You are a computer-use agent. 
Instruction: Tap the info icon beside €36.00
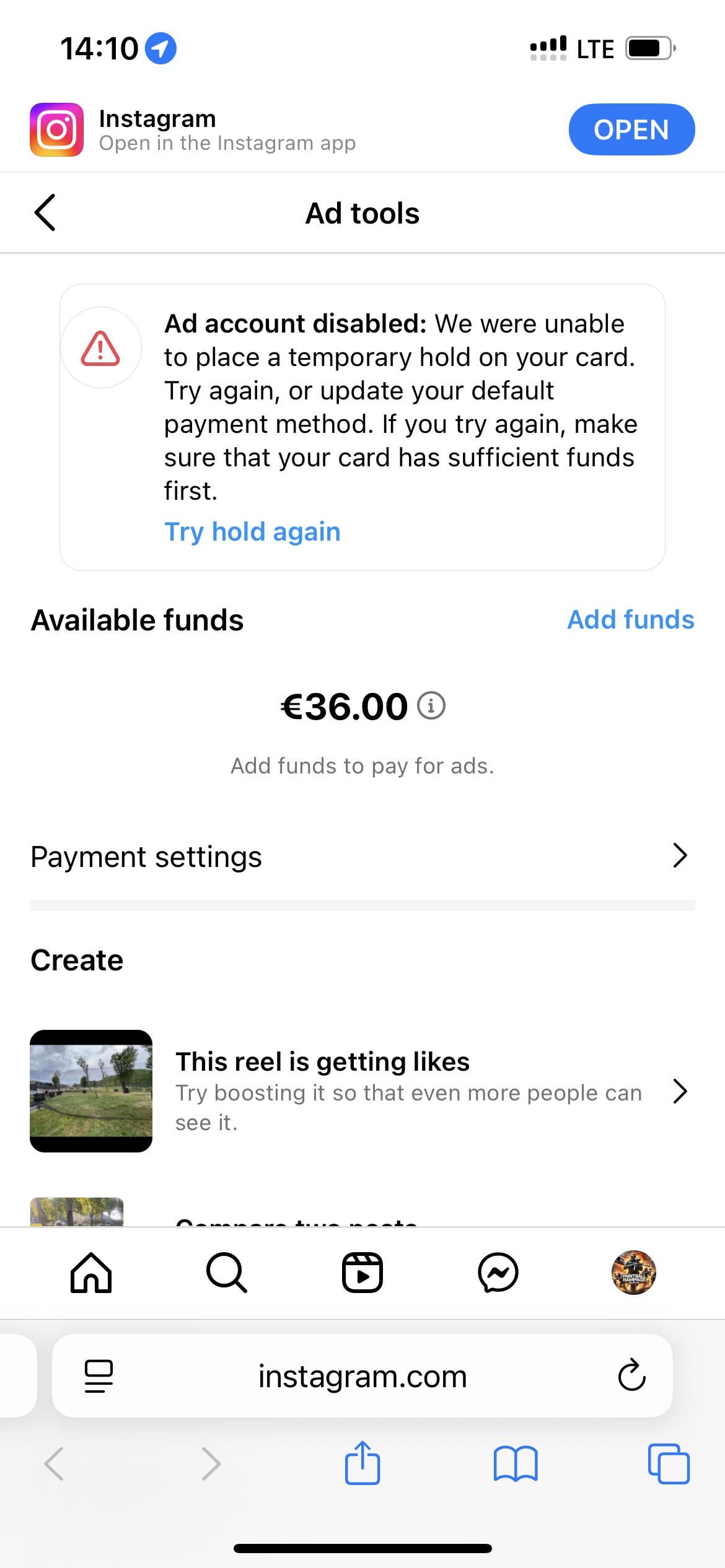point(431,705)
